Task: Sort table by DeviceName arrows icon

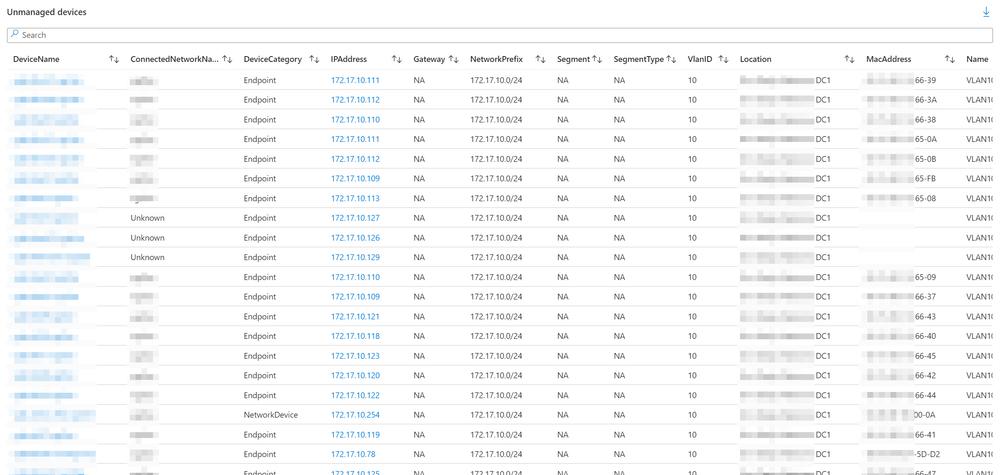Action: [114, 59]
